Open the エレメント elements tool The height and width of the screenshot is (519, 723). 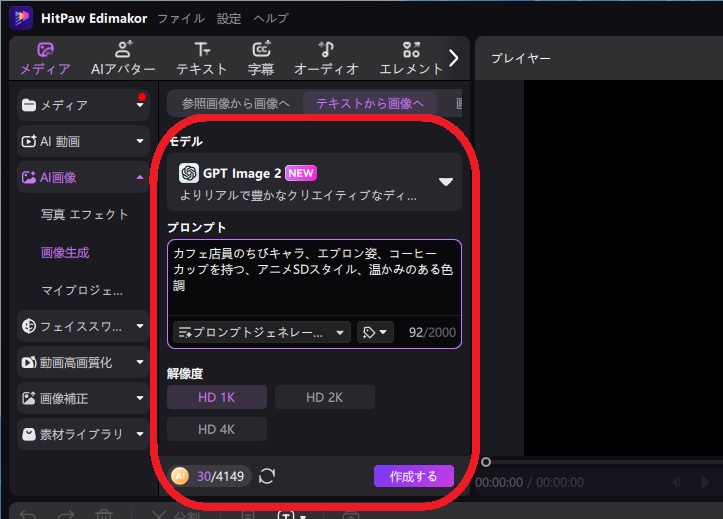(x=411, y=59)
